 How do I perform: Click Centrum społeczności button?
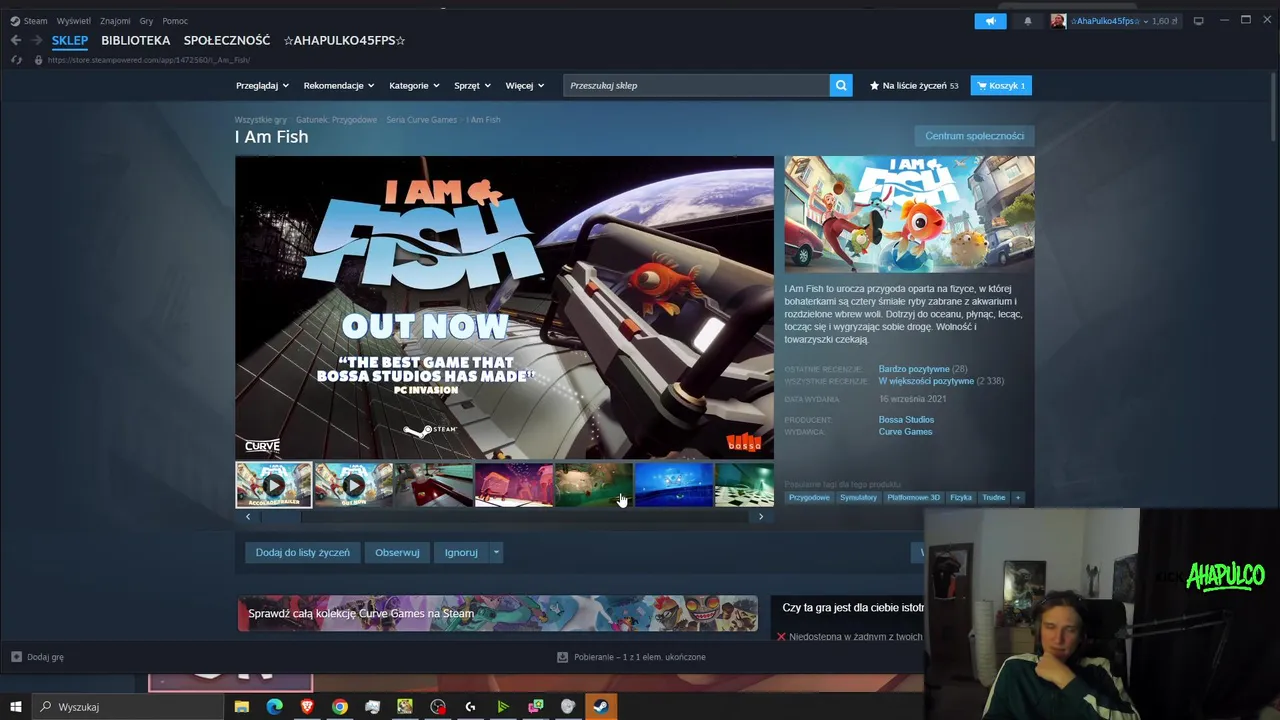[974, 136]
